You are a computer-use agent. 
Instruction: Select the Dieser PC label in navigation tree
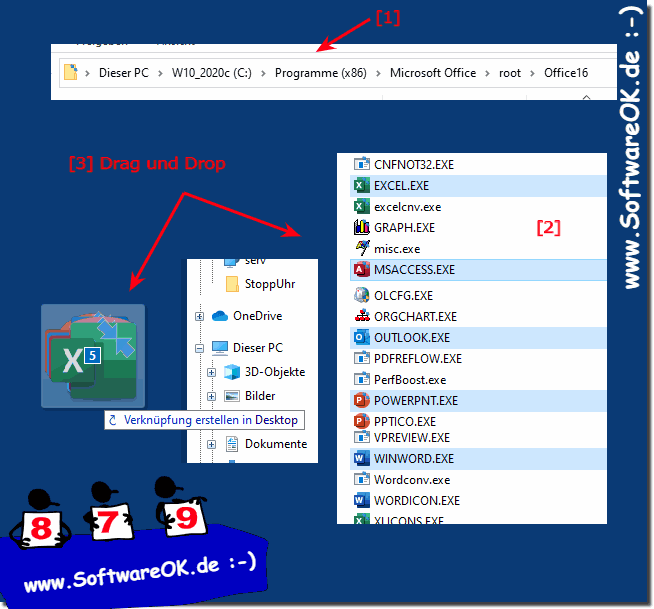pyautogui.click(x=258, y=347)
